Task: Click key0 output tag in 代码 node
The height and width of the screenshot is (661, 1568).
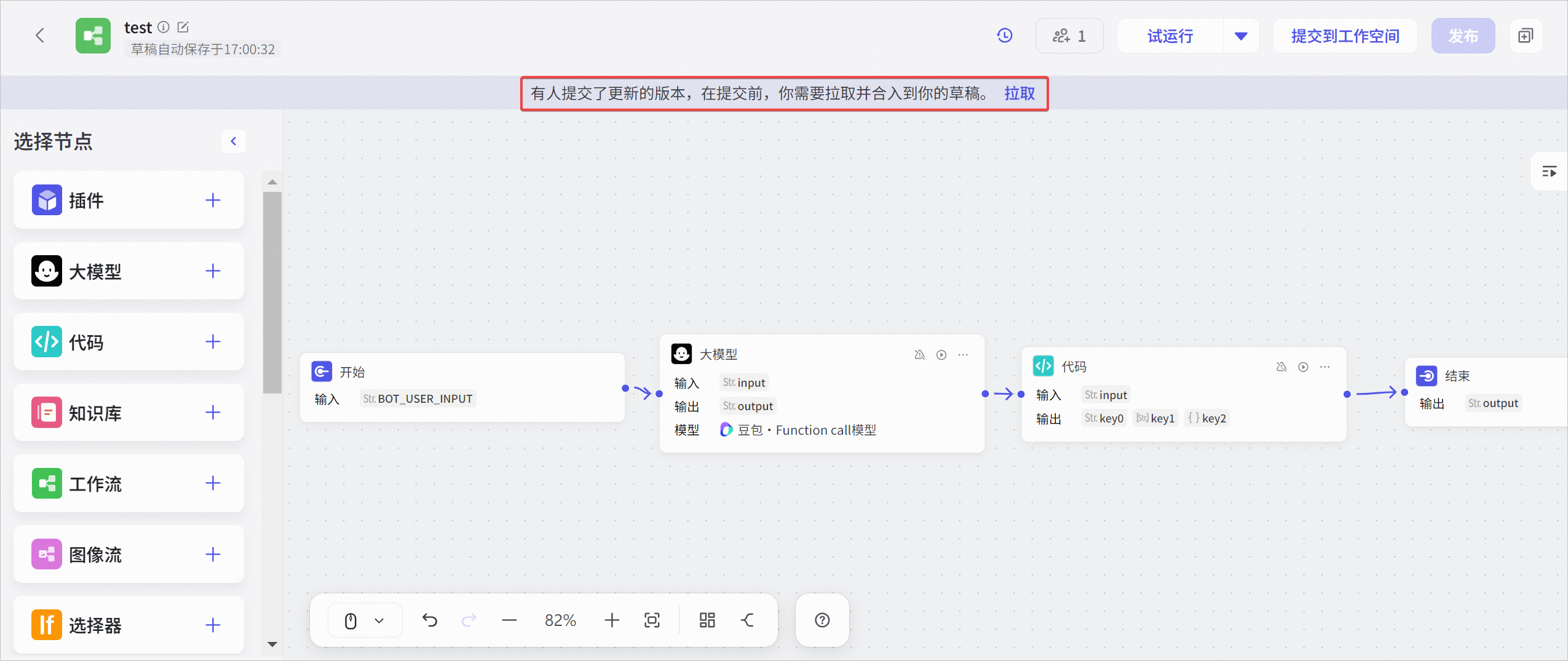Action: 1104,418
